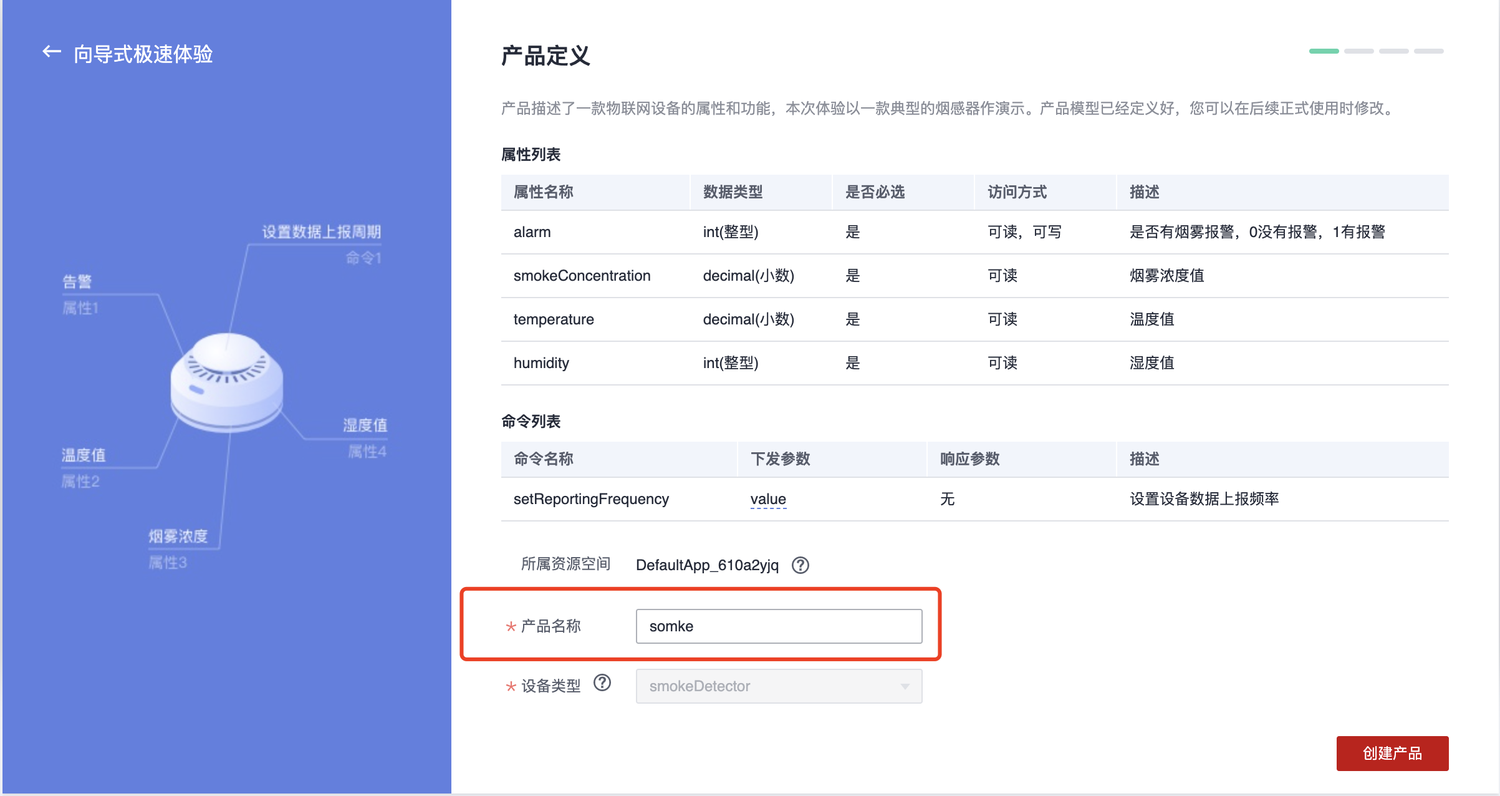Click 可读 access mode in humidity row

(x=1002, y=363)
